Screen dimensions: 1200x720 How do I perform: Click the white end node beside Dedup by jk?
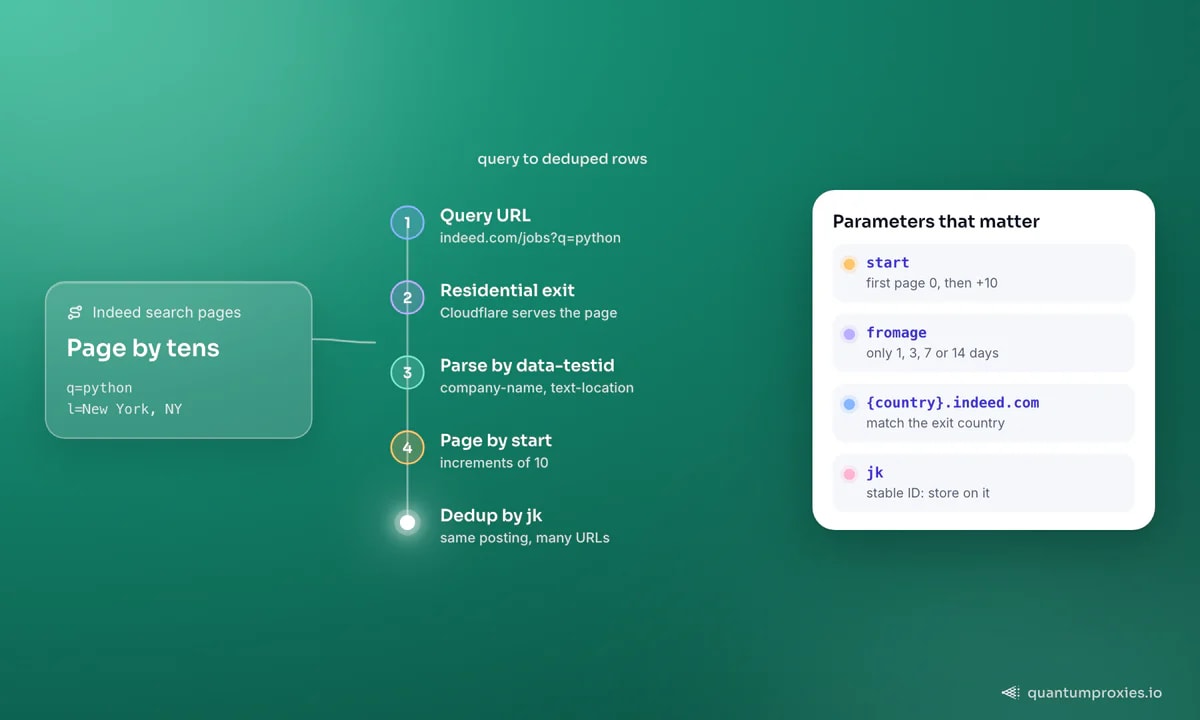[x=407, y=522]
